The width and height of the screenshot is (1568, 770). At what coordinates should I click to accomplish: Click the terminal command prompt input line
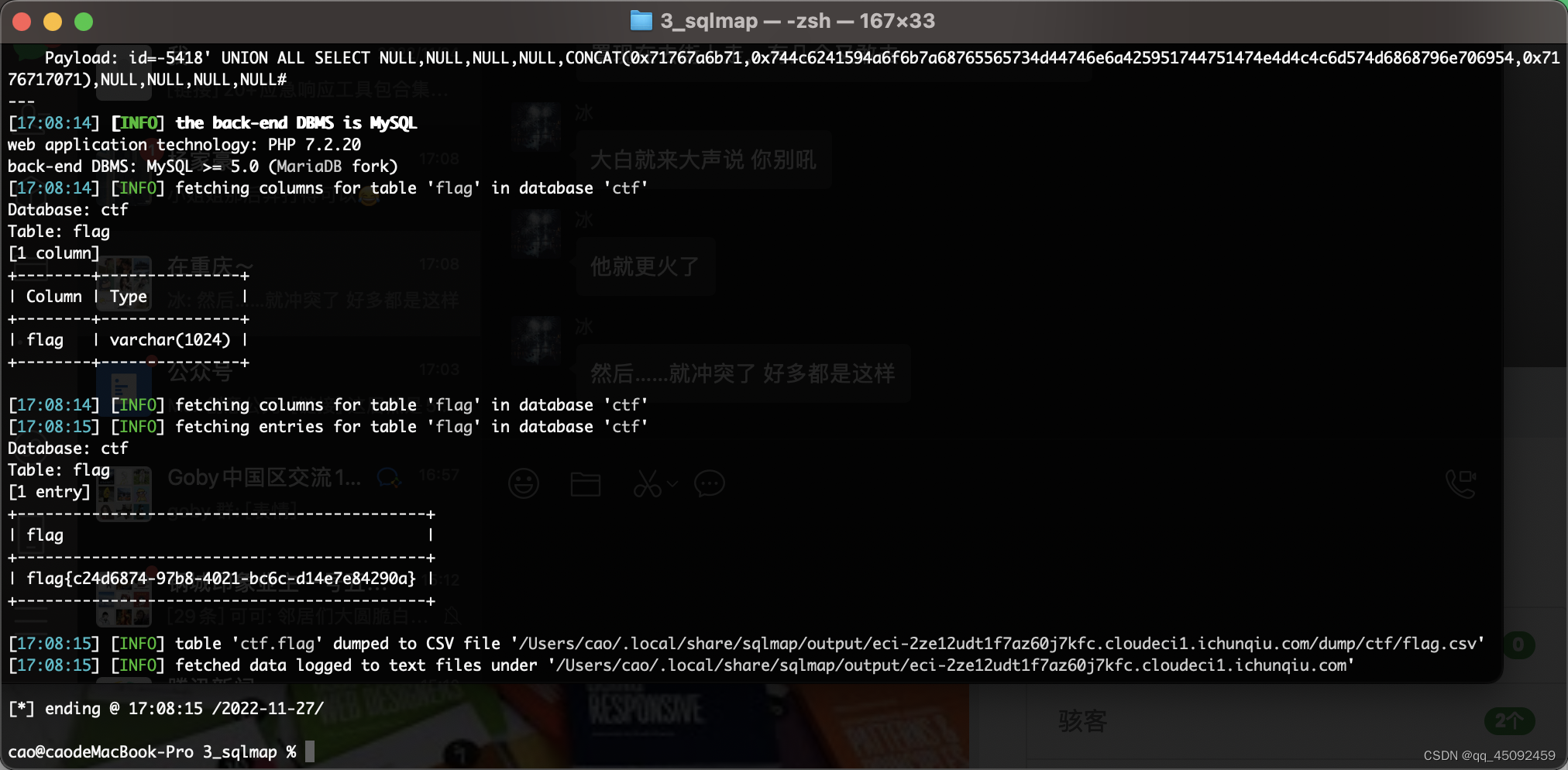click(310, 751)
